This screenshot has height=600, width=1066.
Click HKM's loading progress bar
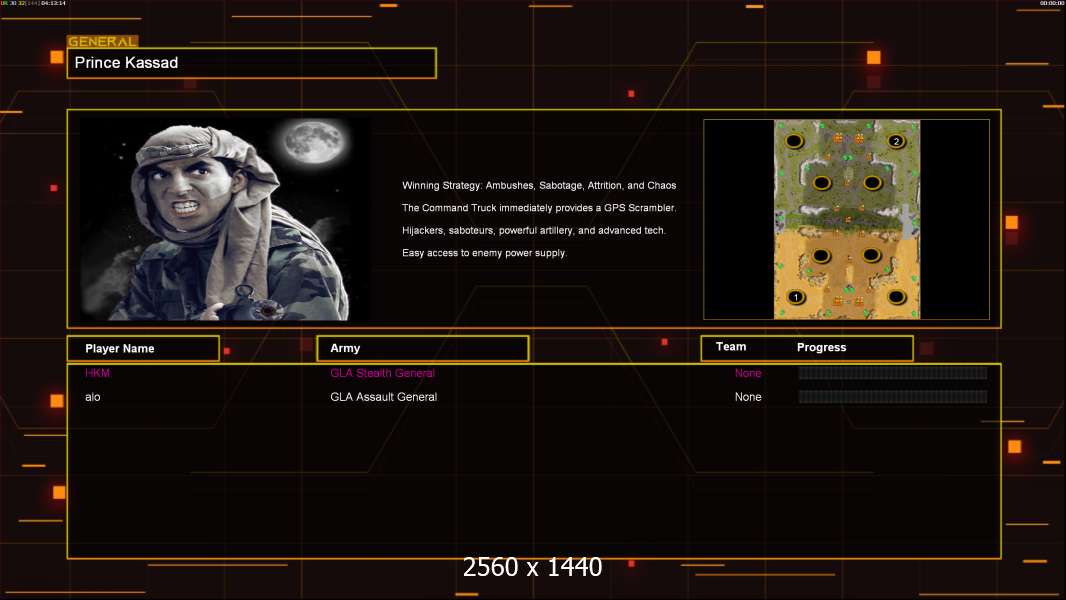[893, 372]
